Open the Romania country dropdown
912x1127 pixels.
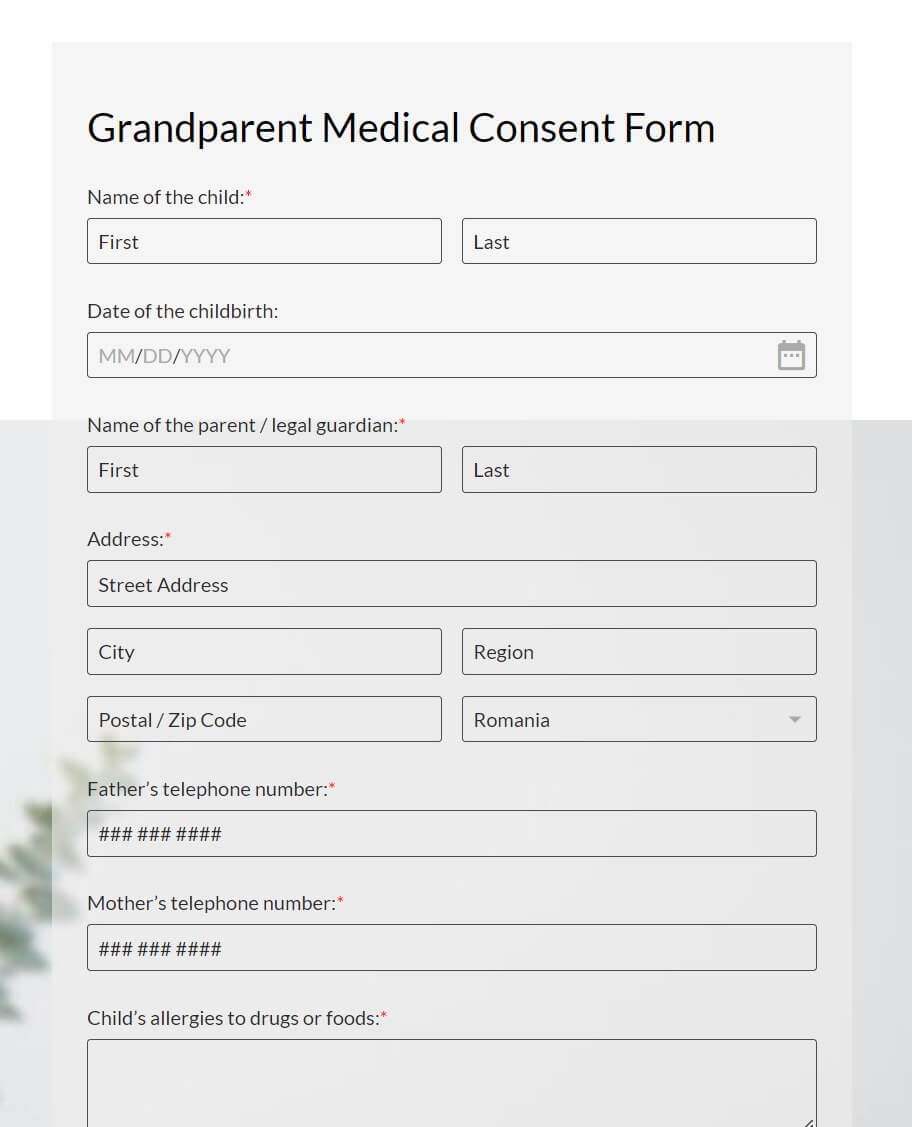pyautogui.click(x=639, y=719)
